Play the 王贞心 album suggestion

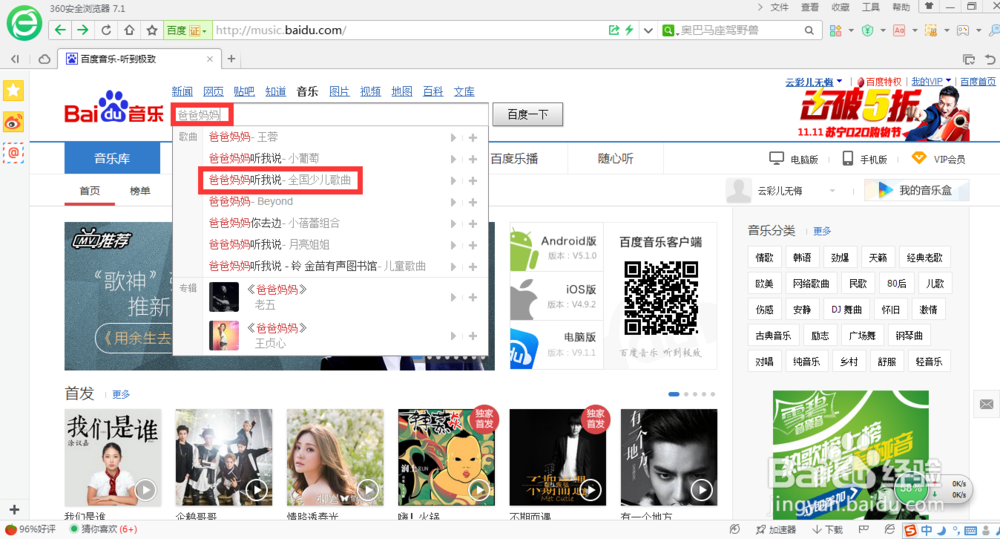point(453,336)
